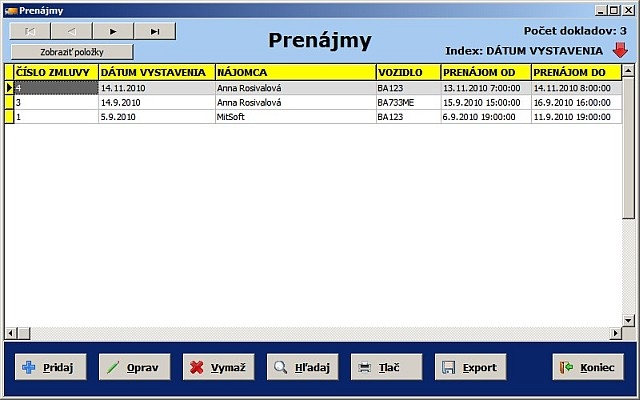The height and width of the screenshot is (400, 640).
Task: Click the row selector for contract 1
Action: 9,117
